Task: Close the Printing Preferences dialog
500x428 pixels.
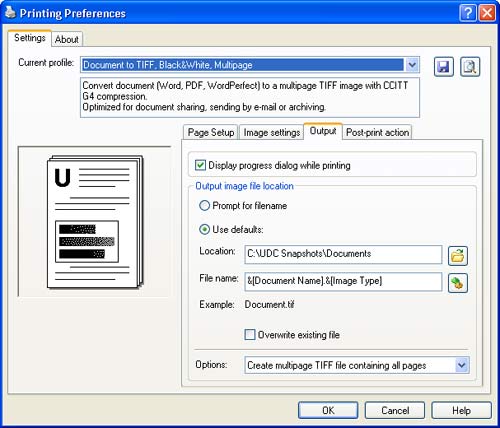Action: (x=487, y=13)
